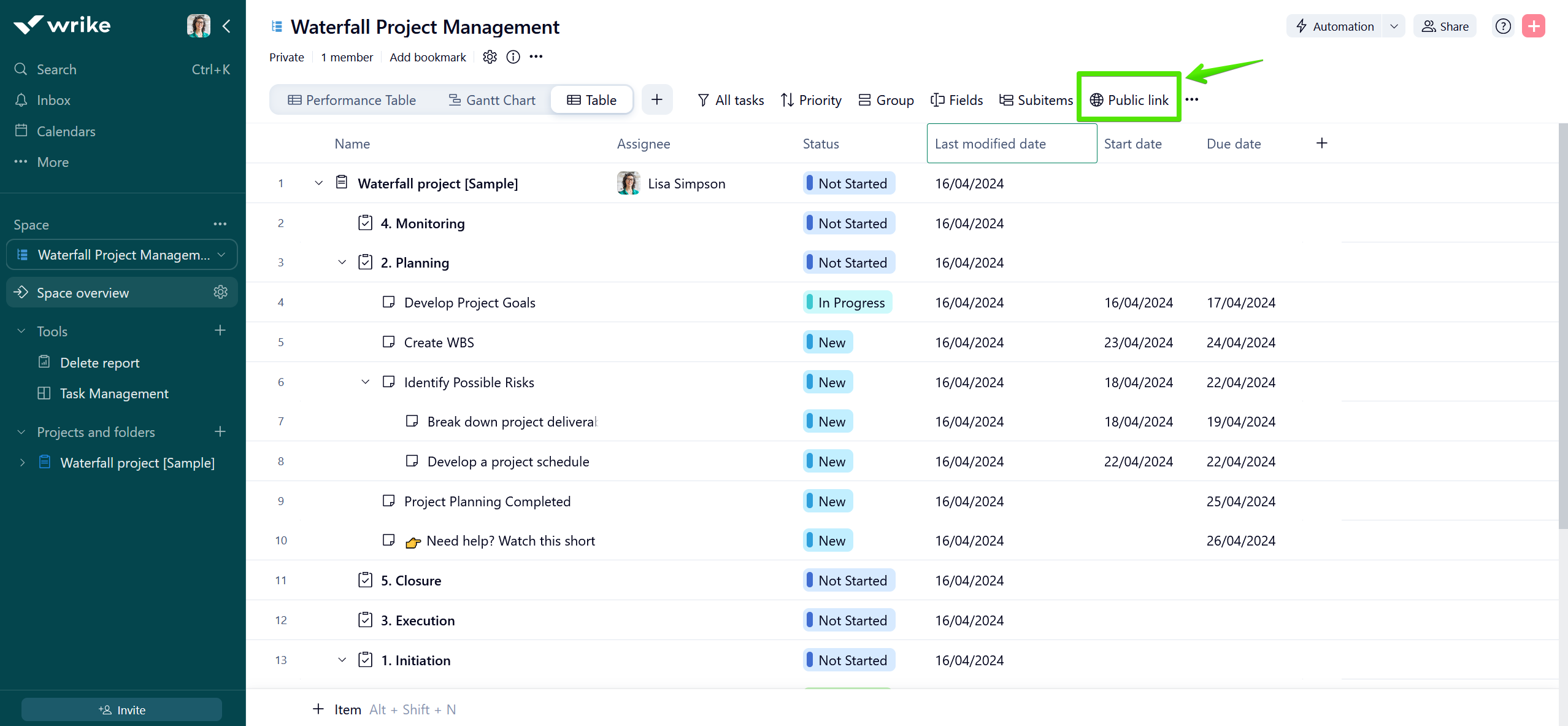Collapse the sidebar with arrow icon
Image resolution: width=1568 pixels, height=726 pixels.
click(226, 26)
